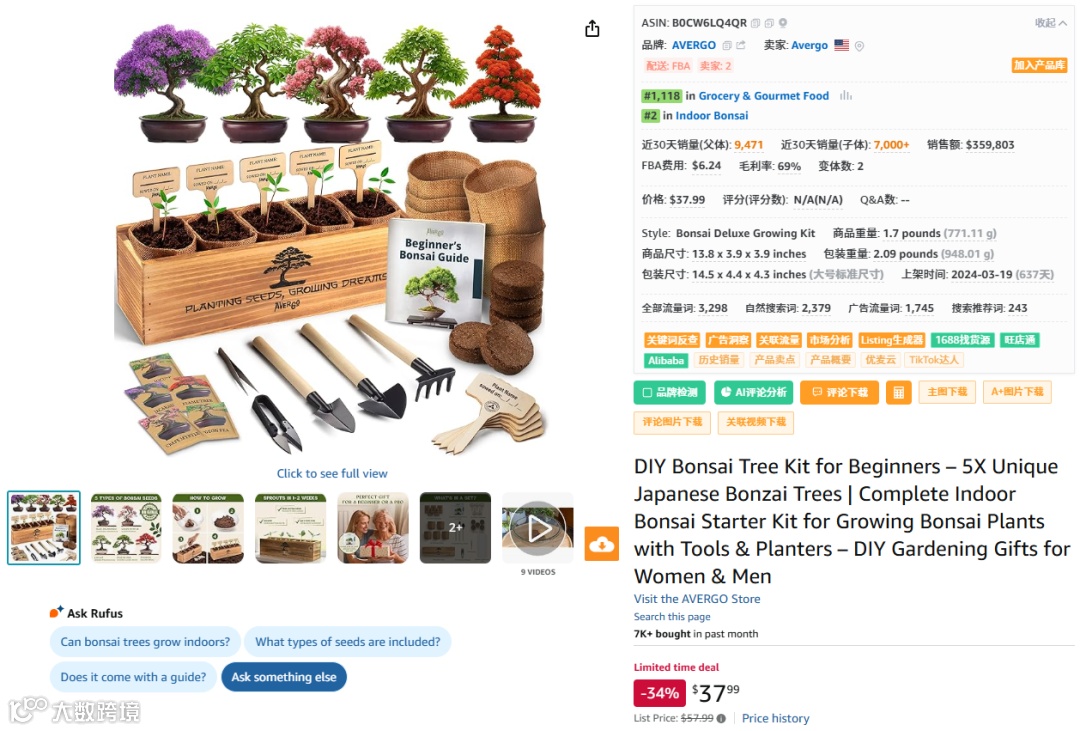
Task: Click the orange cloud download icon
Action: pos(601,544)
